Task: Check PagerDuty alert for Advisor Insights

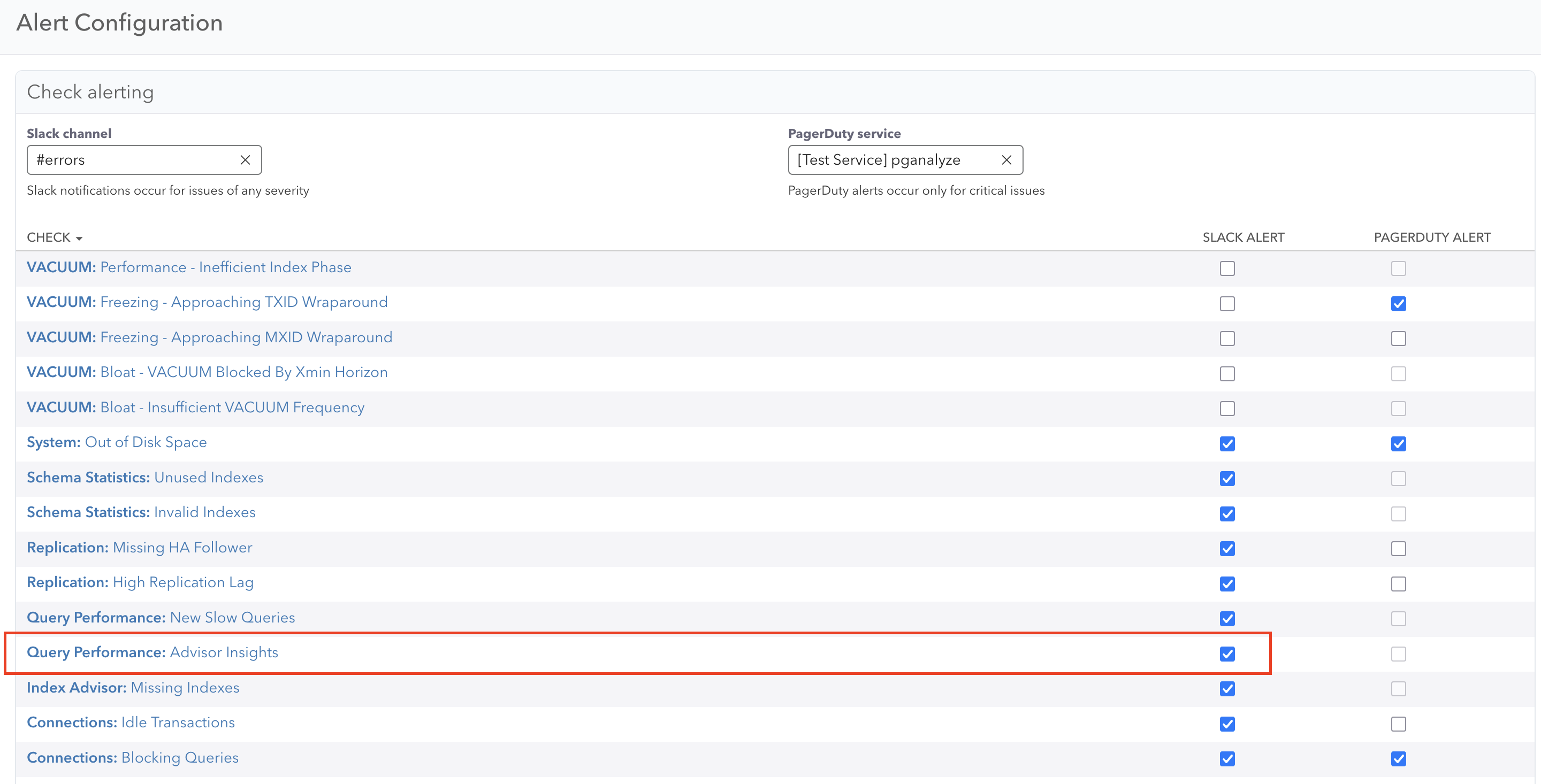Action: click(x=1399, y=654)
